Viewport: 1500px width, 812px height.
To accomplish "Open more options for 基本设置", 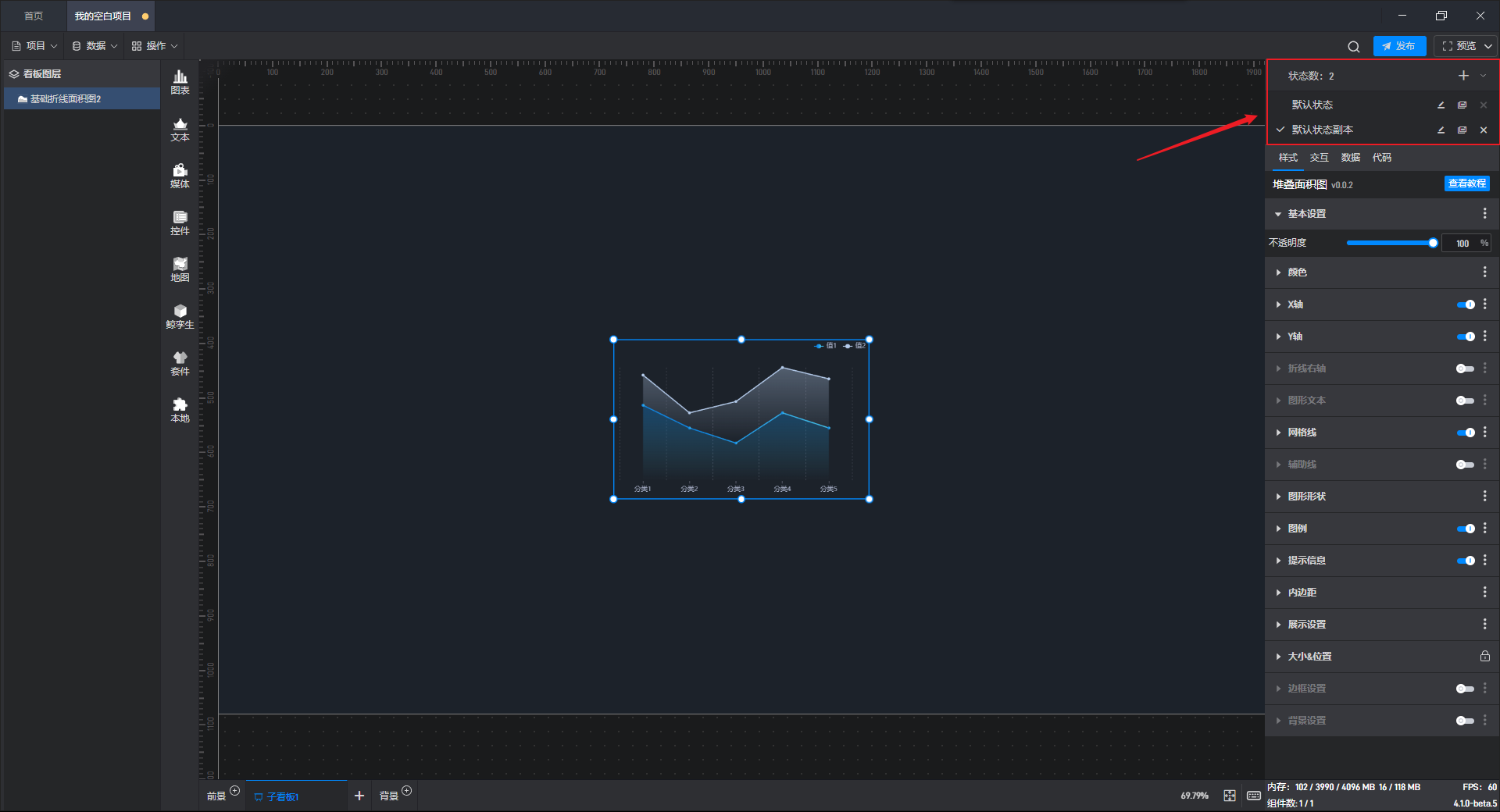I will pos(1484,214).
